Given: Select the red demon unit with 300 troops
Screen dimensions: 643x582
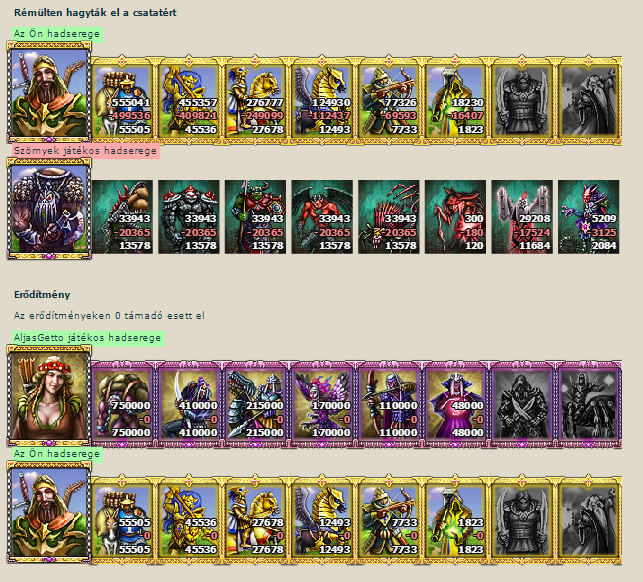Looking at the screenshot, I should point(455,217).
